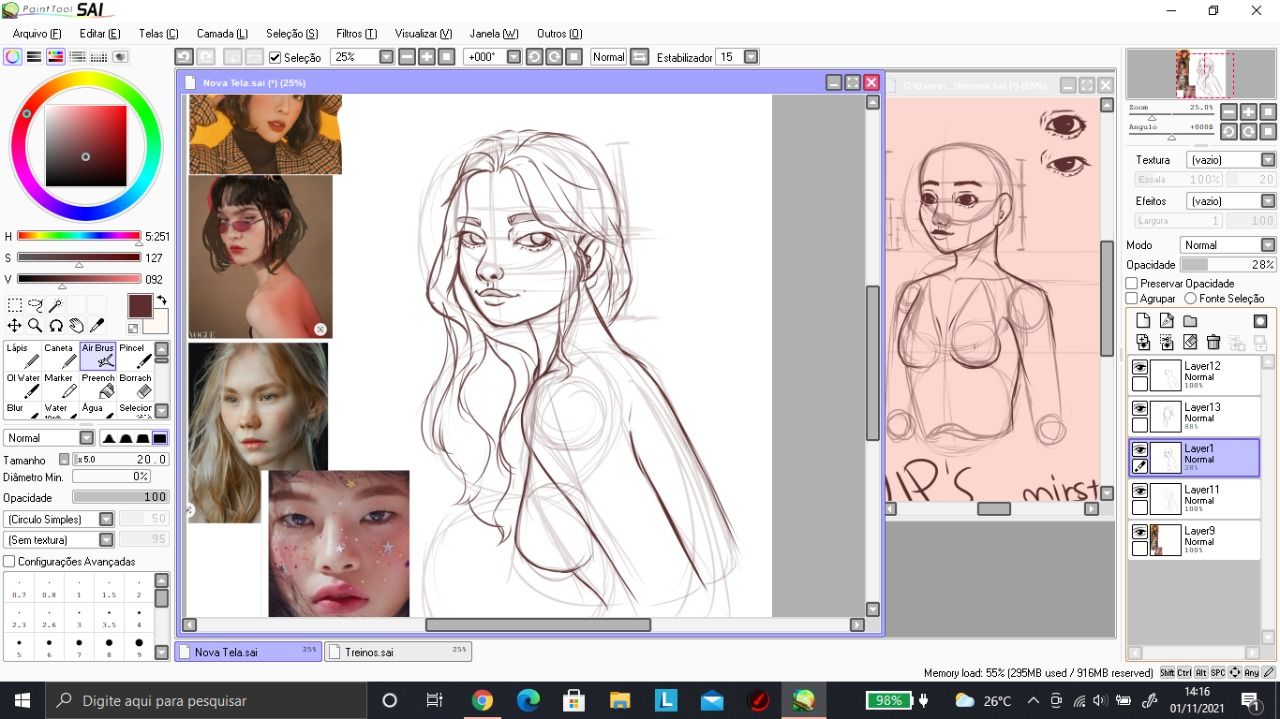Image resolution: width=1280 pixels, height=719 pixels.
Task: Click the Tamanho brush size field
Action: (120, 459)
